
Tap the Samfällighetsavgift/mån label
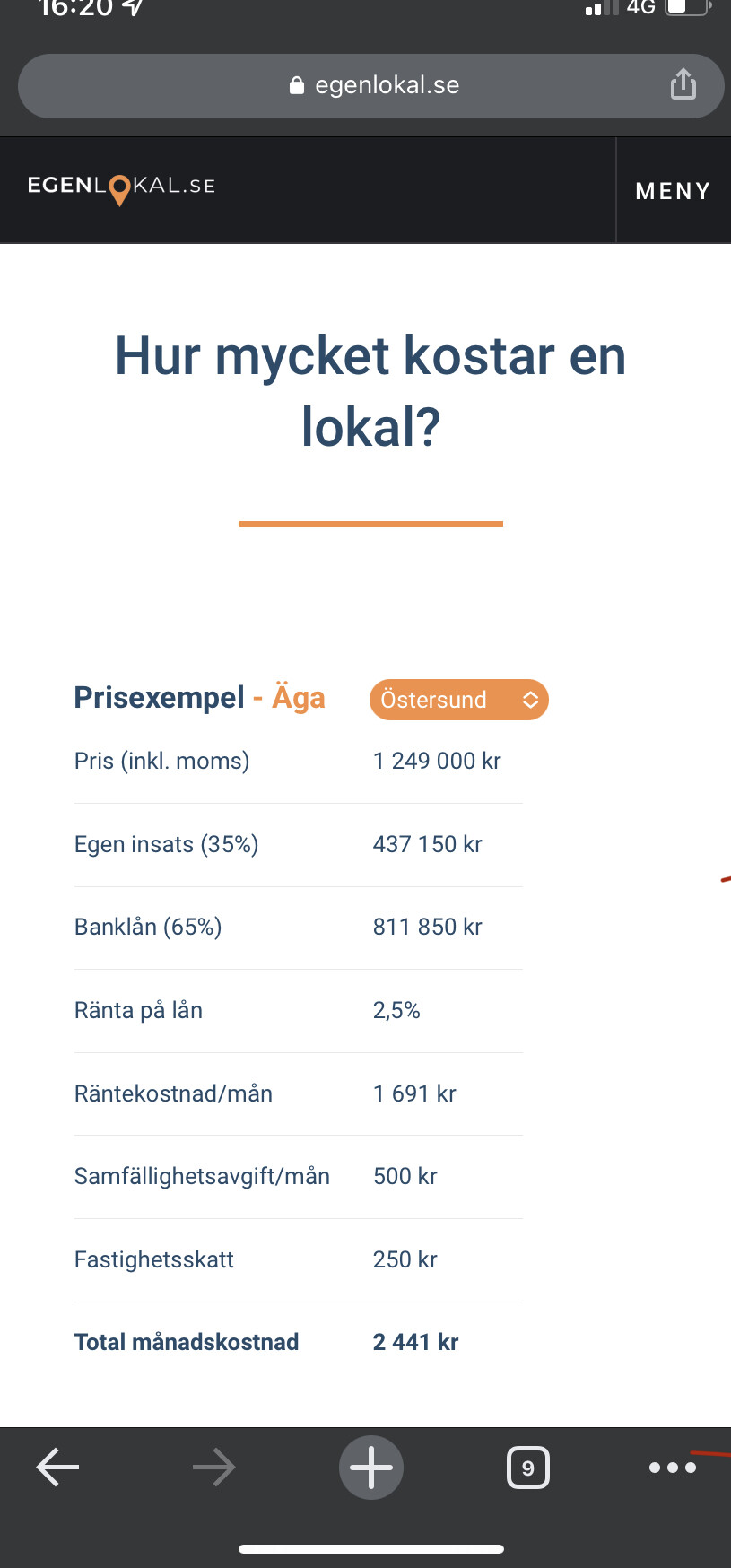coord(202,1176)
